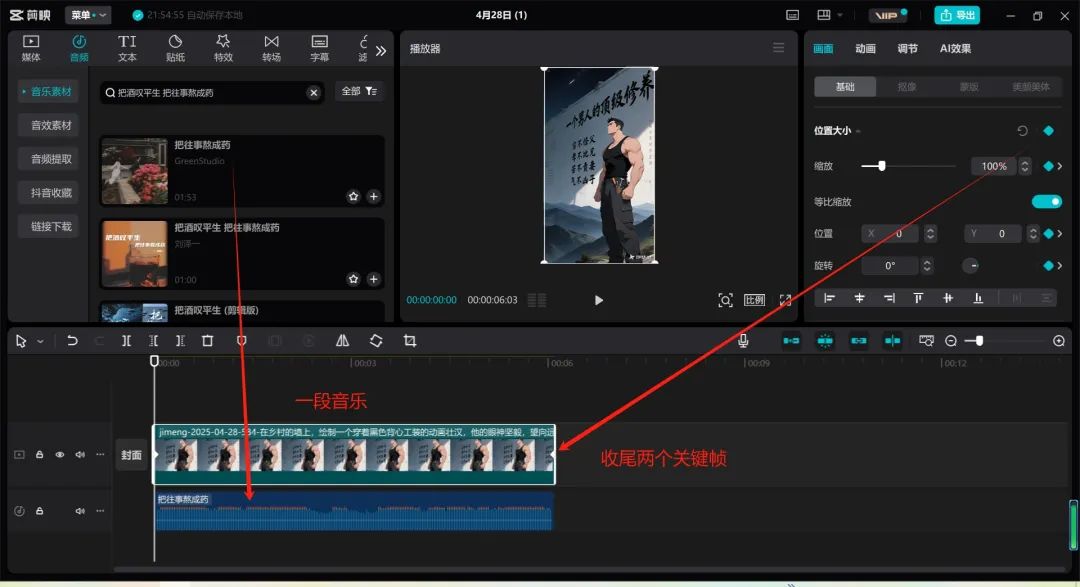Click the trim left of playhead icon
Viewport: 1080px width, 587px height.
(x=154, y=341)
